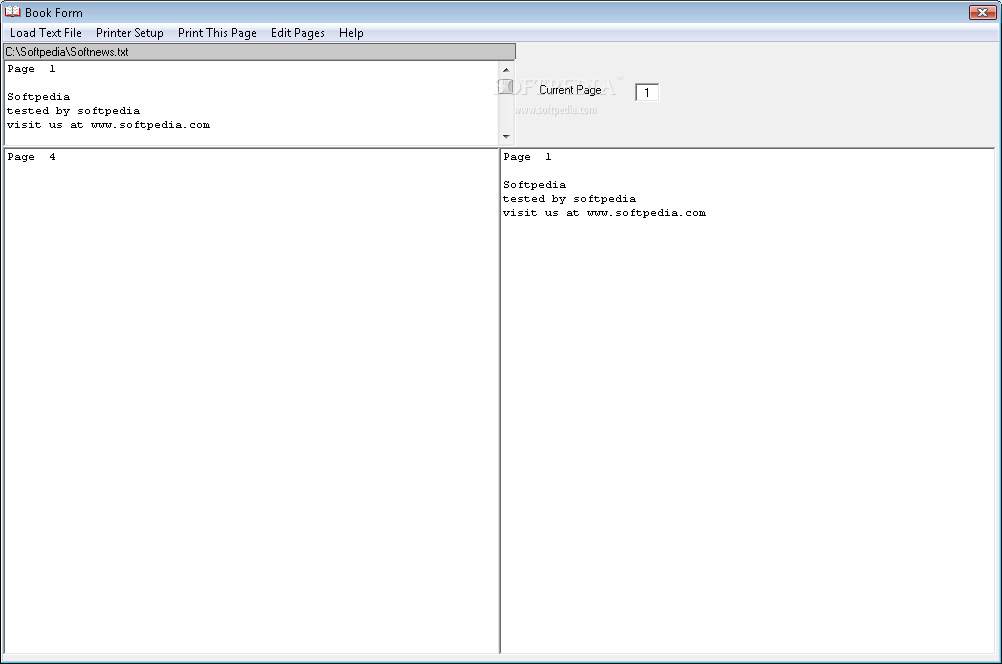Click 'Page 1' in top preview box
This screenshot has height=664, width=1002.
click(31, 69)
